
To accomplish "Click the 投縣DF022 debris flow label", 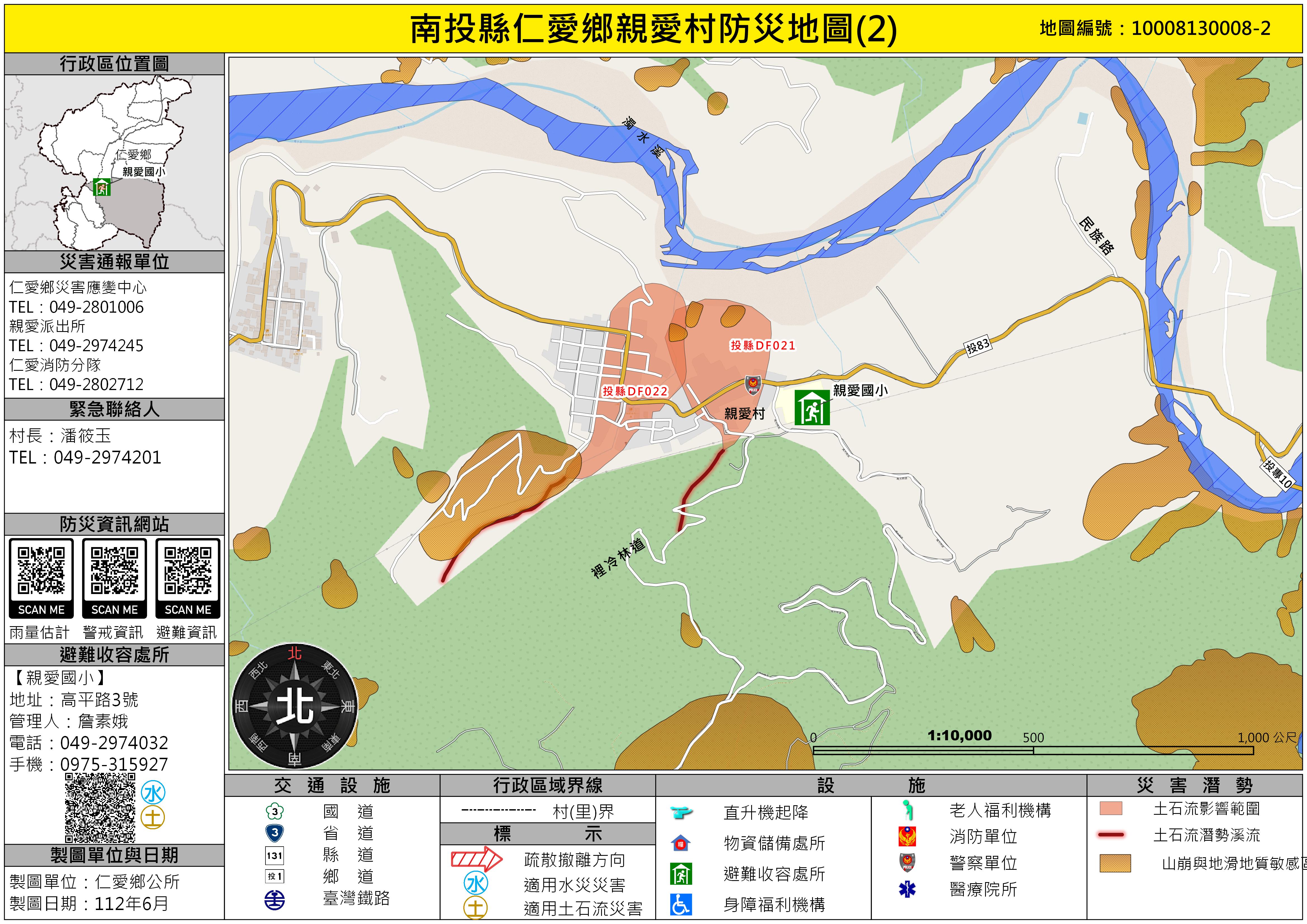I will pos(635,391).
